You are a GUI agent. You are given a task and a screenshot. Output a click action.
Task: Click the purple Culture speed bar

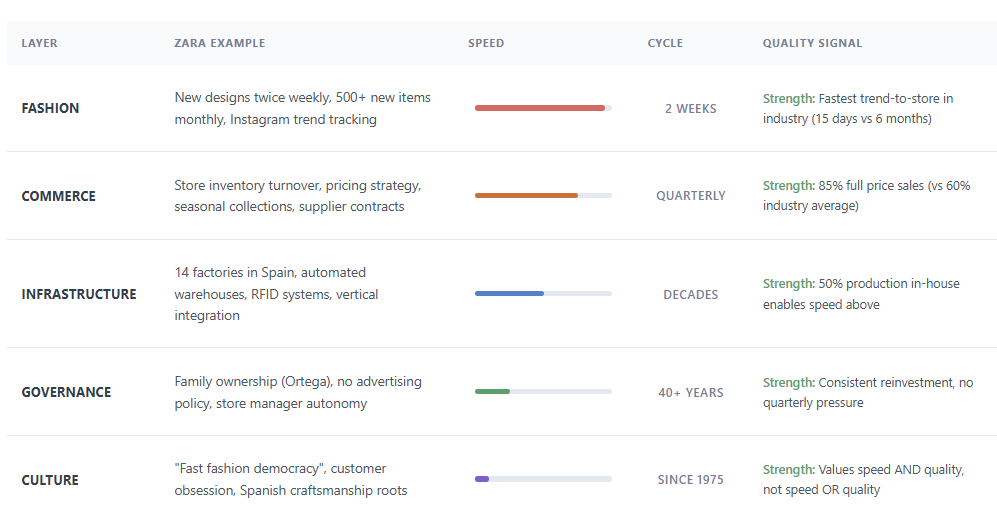(x=482, y=480)
